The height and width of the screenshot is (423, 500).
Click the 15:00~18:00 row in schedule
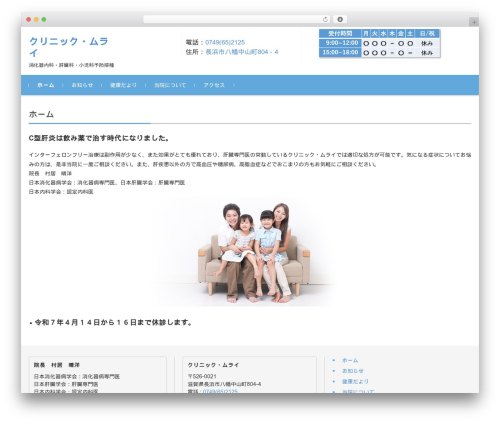[x=380, y=53]
